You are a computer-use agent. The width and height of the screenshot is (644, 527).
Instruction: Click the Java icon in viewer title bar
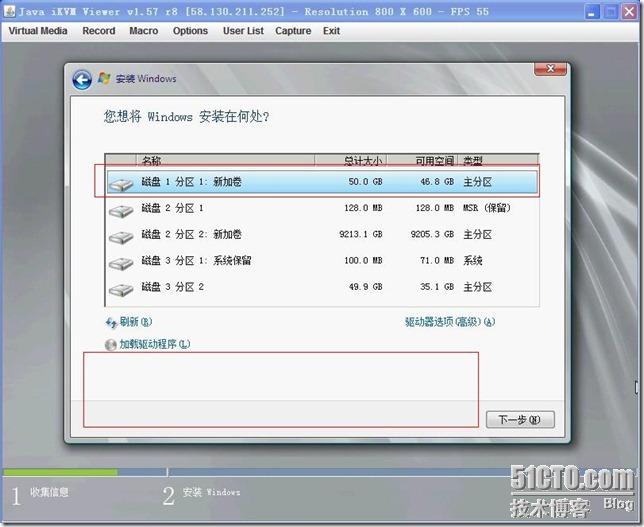click(x=9, y=11)
